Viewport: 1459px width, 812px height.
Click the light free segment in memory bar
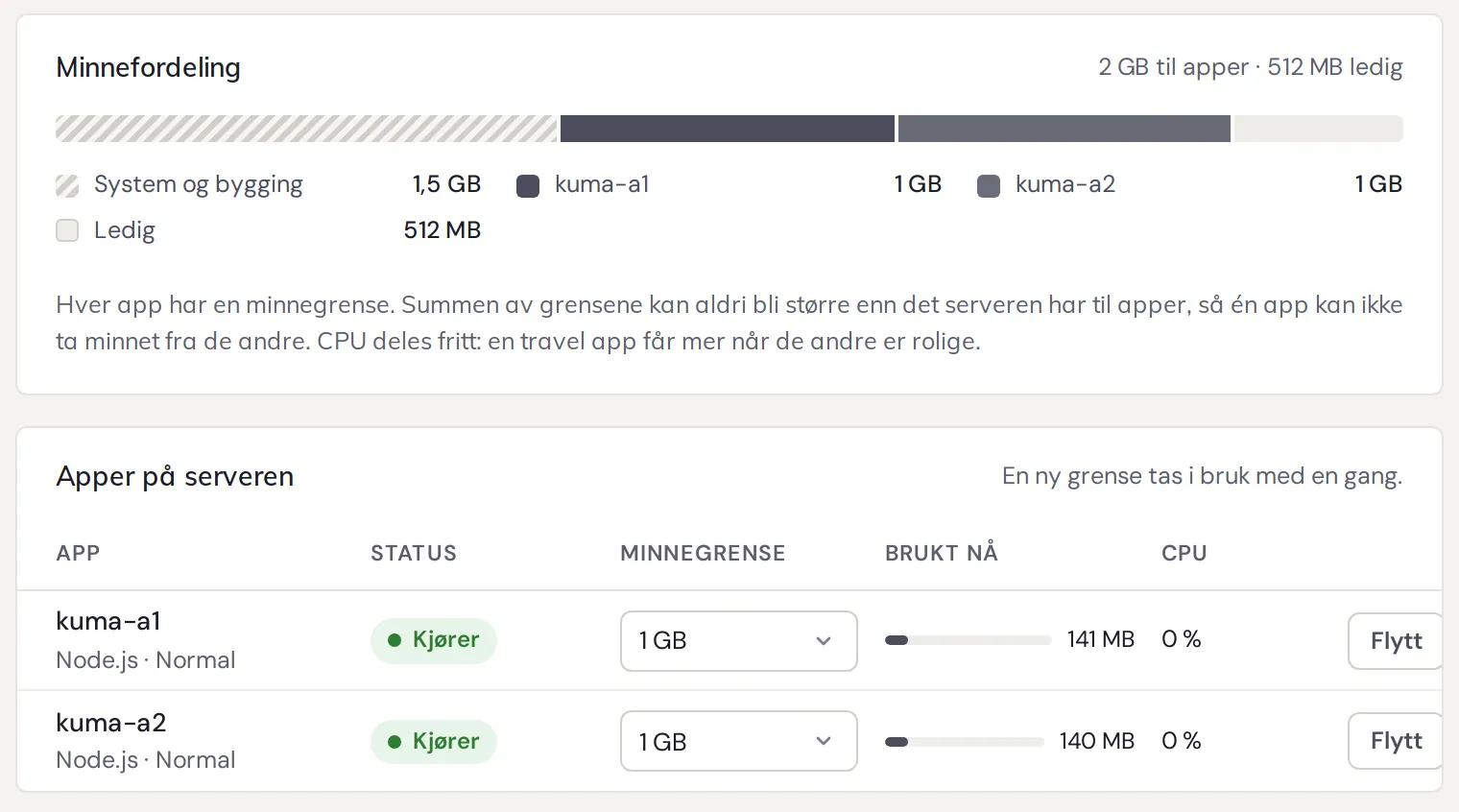pyautogui.click(x=1319, y=129)
